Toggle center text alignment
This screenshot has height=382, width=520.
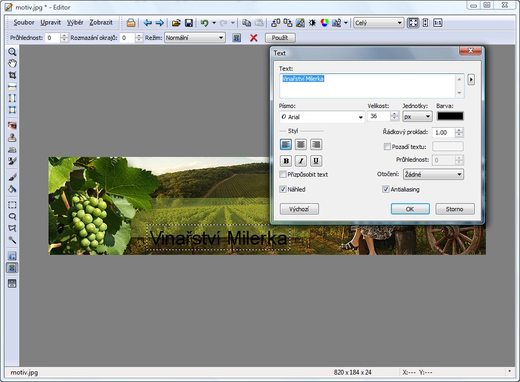pos(301,144)
